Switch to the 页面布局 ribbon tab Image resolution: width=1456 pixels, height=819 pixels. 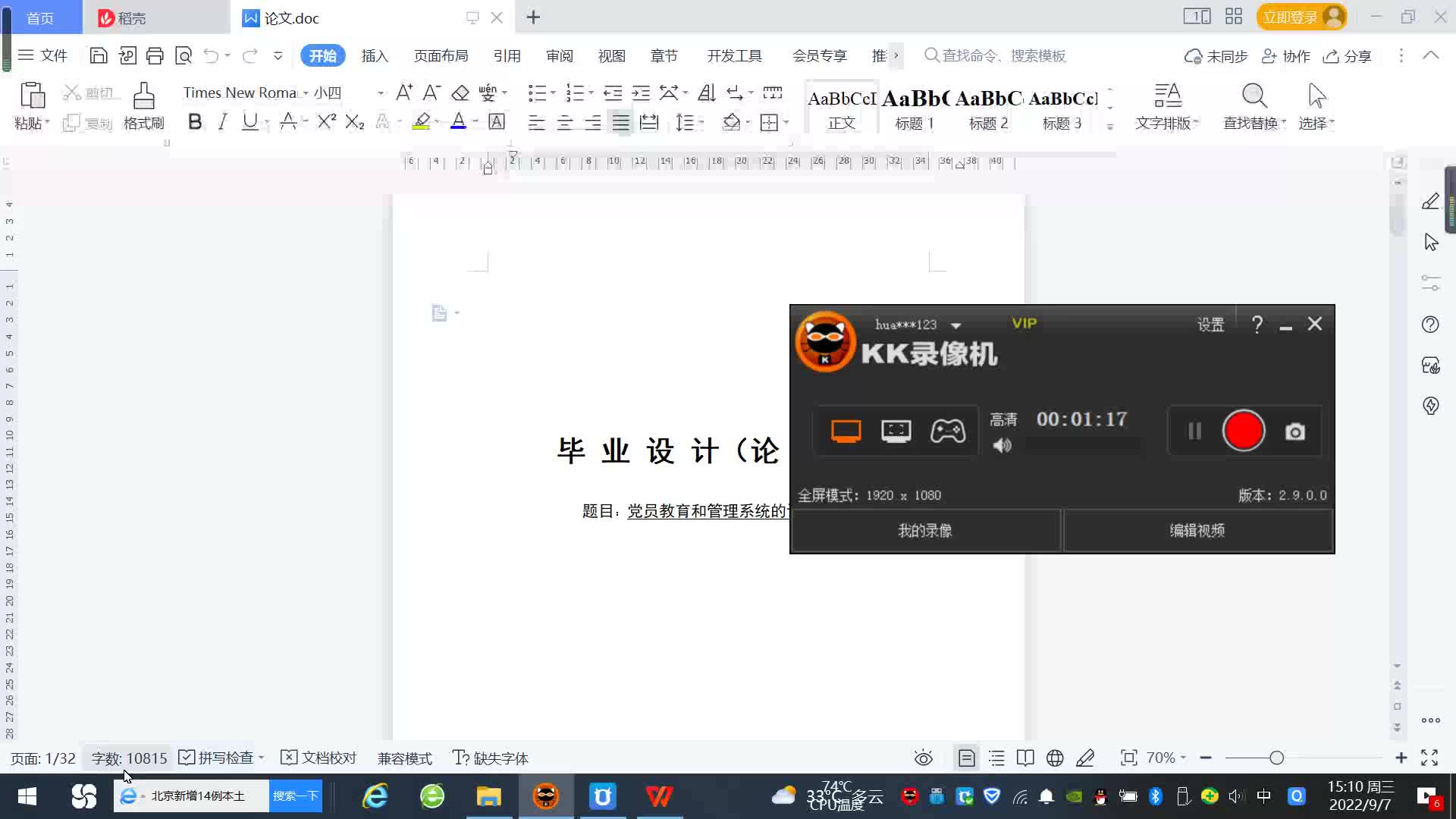click(x=441, y=56)
